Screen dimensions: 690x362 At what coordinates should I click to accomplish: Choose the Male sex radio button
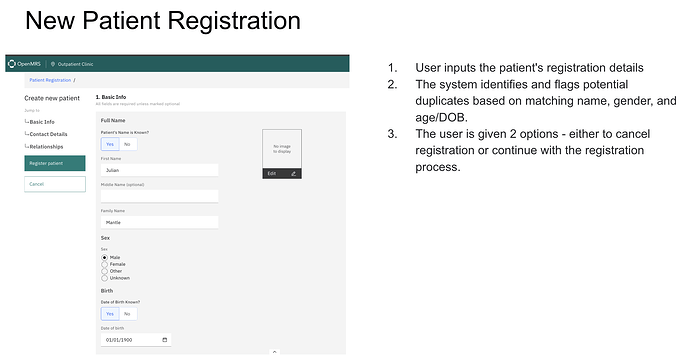pyautogui.click(x=104, y=257)
